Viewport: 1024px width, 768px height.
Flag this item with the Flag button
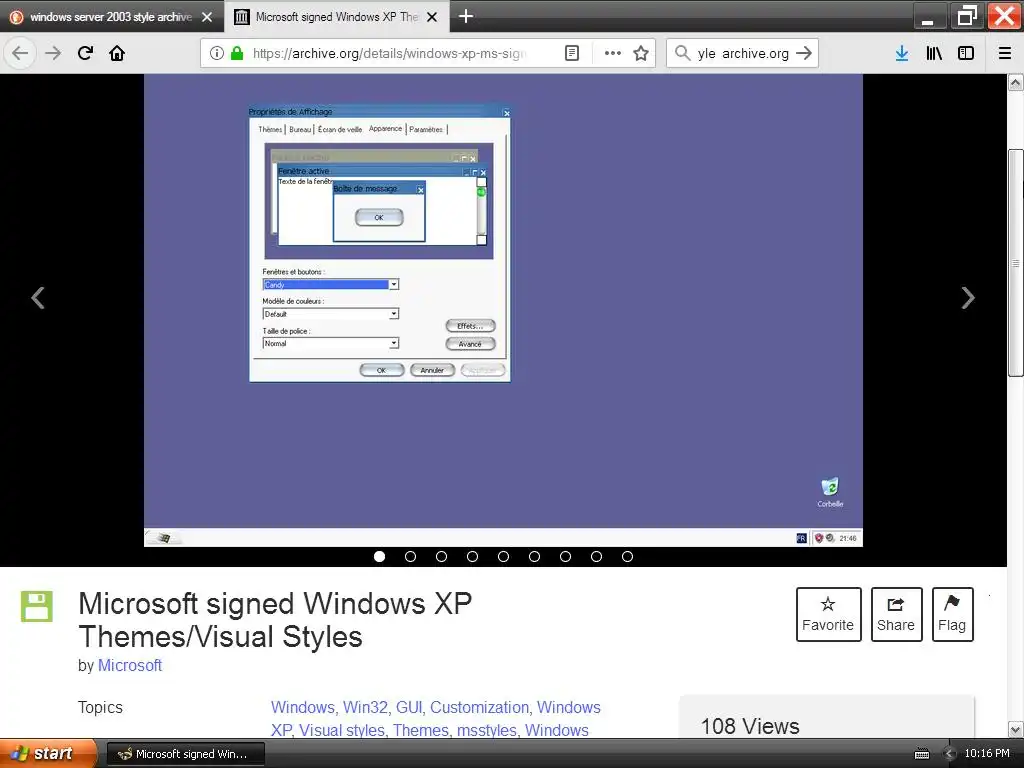(952, 614)
